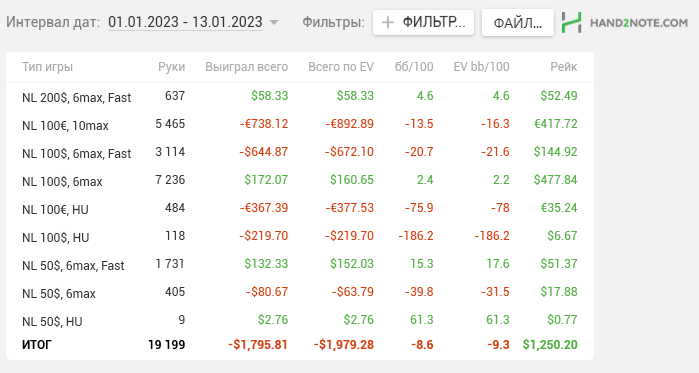Screen dimensions: 699x373
Task: Select the NL 100$, 6max row
Action: pos(300,181)
